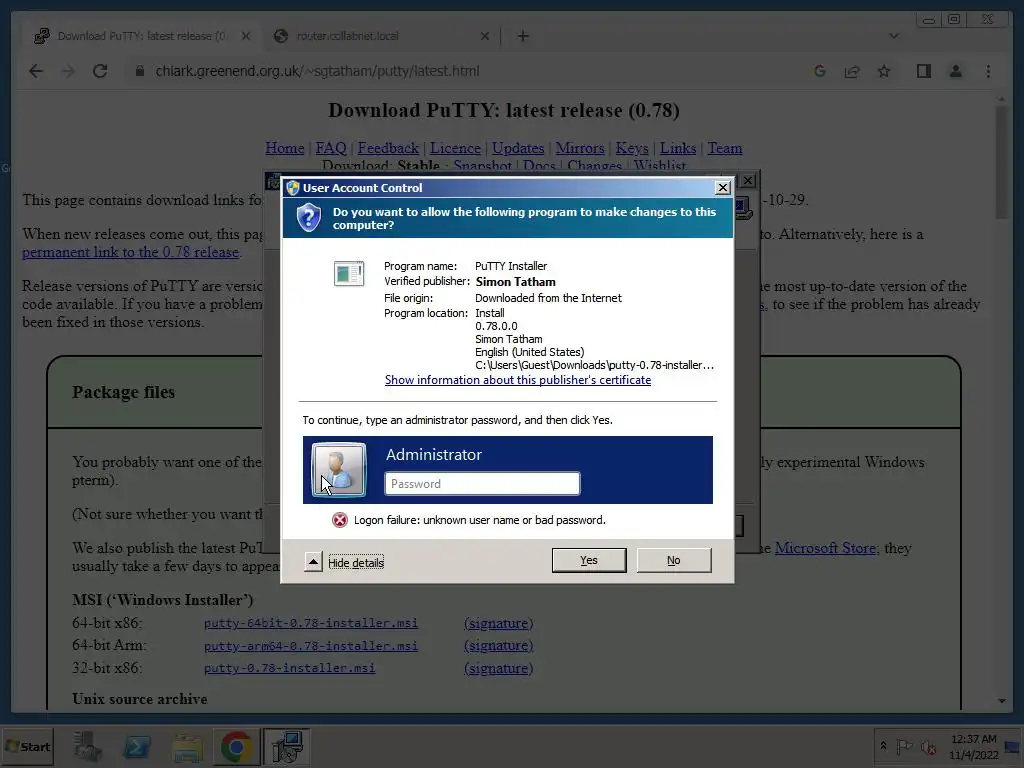Click the Google icon in address bar

(x=820, y=71)
